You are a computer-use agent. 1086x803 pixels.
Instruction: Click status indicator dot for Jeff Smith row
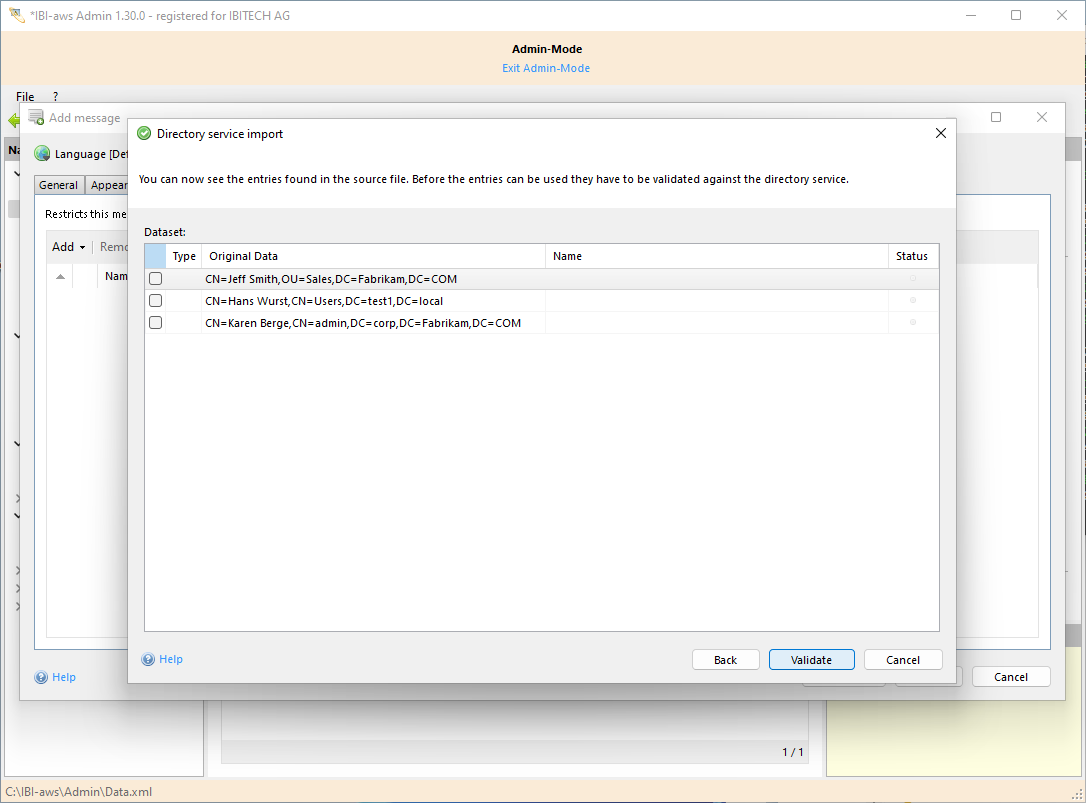[x=912, y=279]
